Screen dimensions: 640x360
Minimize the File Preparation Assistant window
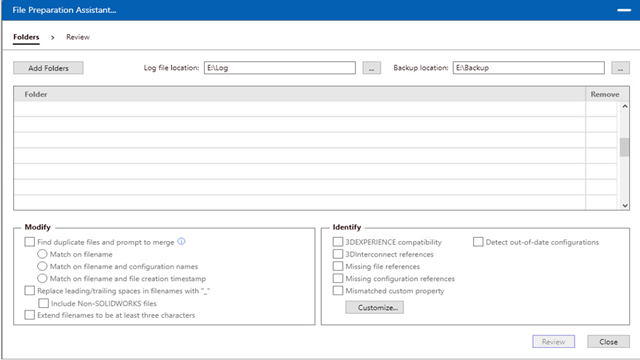624,10
